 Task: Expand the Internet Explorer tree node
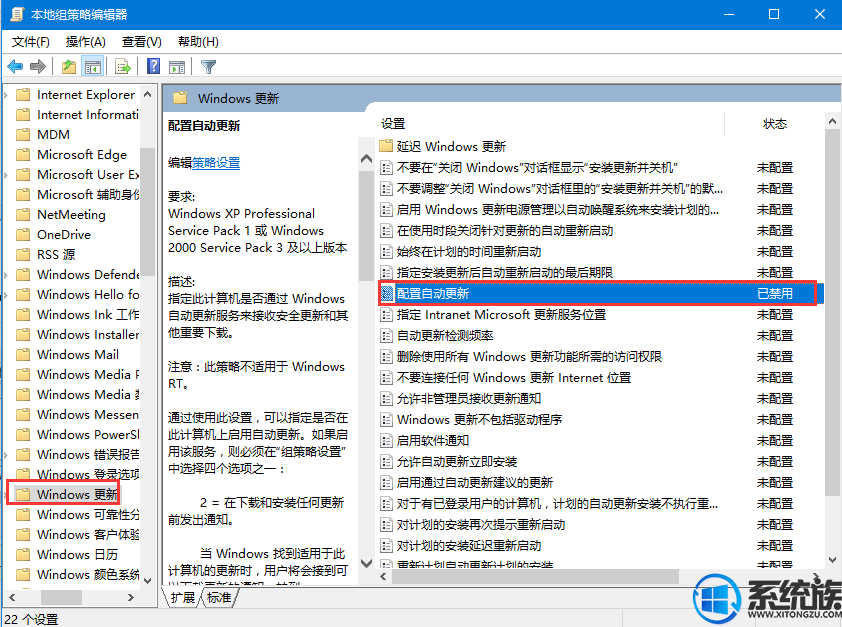click(6, 95)
